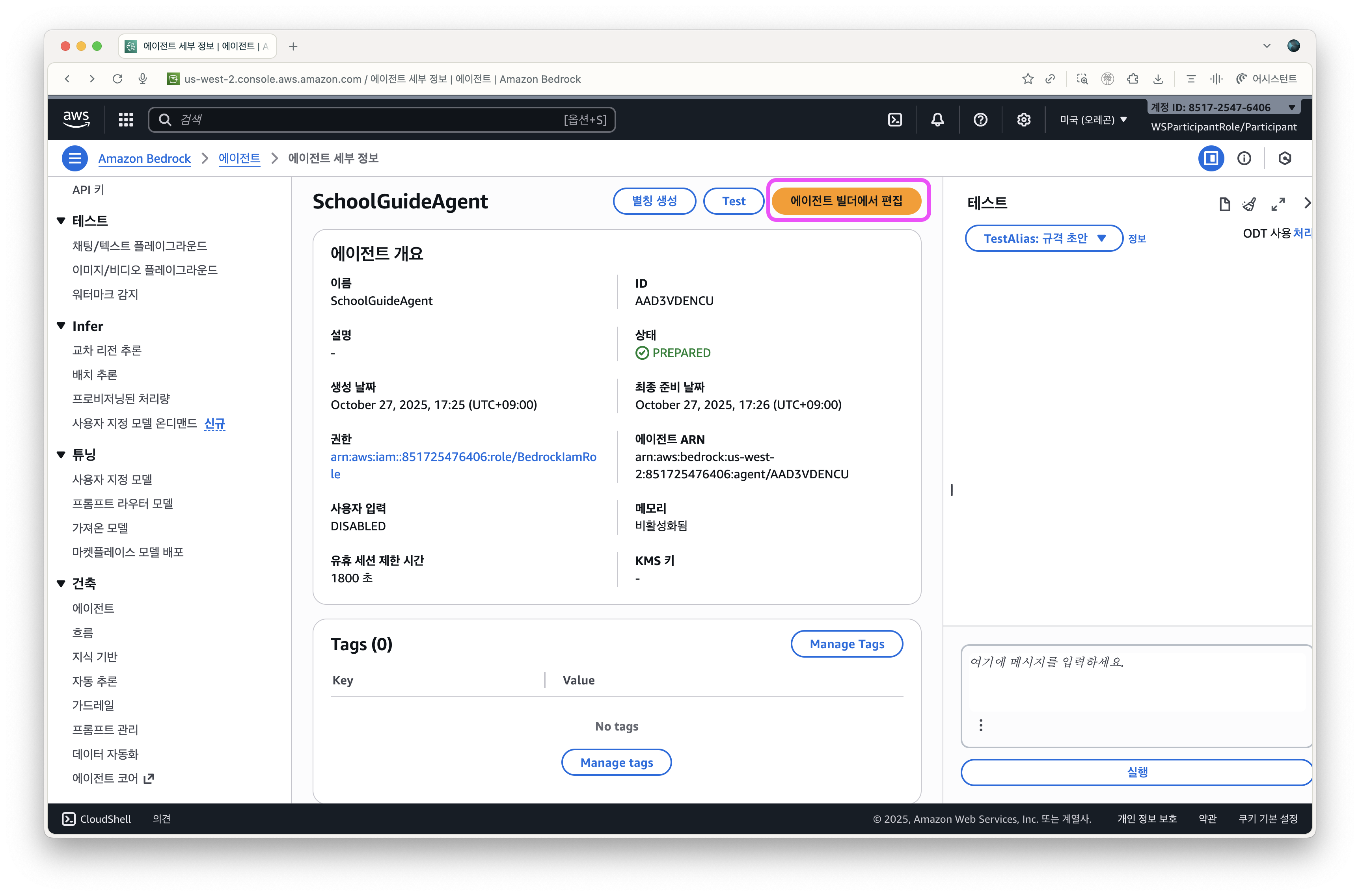Click the CloudShell icon in the footer
1360x896 pixels.
69,819
